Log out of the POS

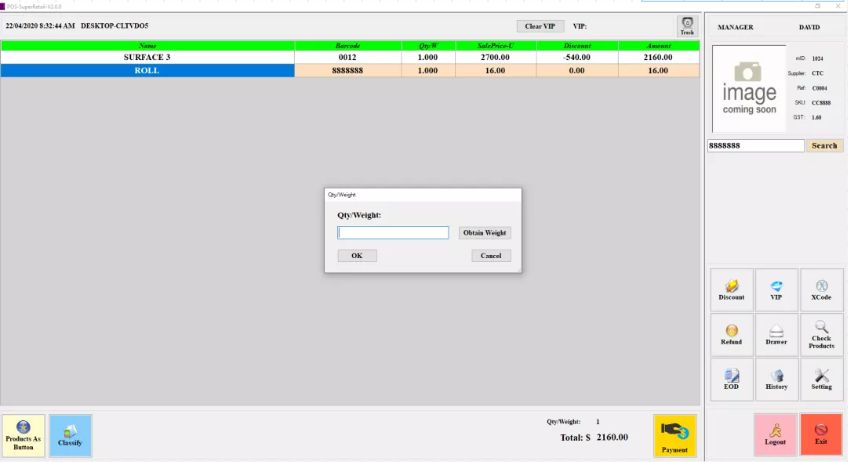775,434
